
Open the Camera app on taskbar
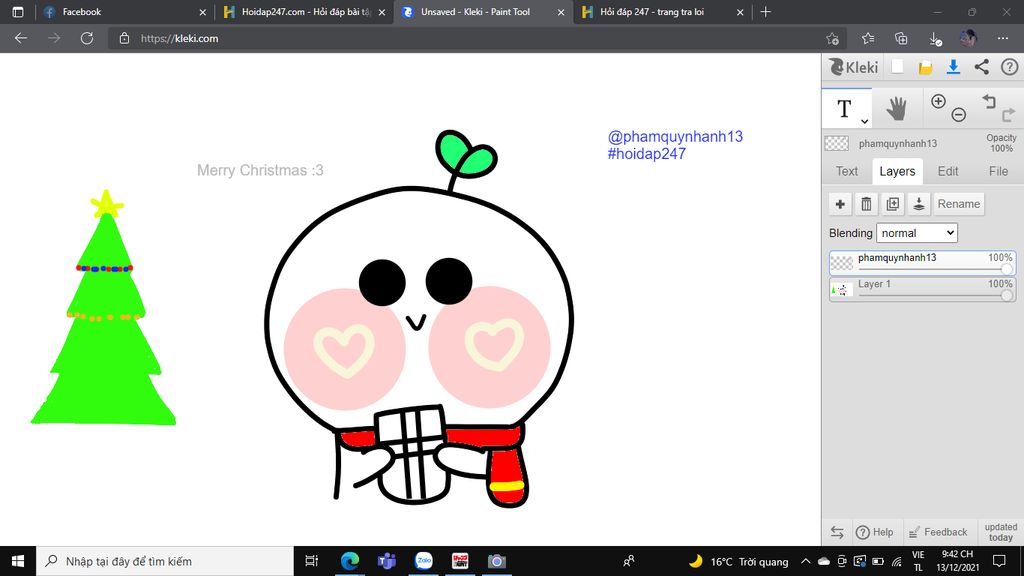(496, 561)
